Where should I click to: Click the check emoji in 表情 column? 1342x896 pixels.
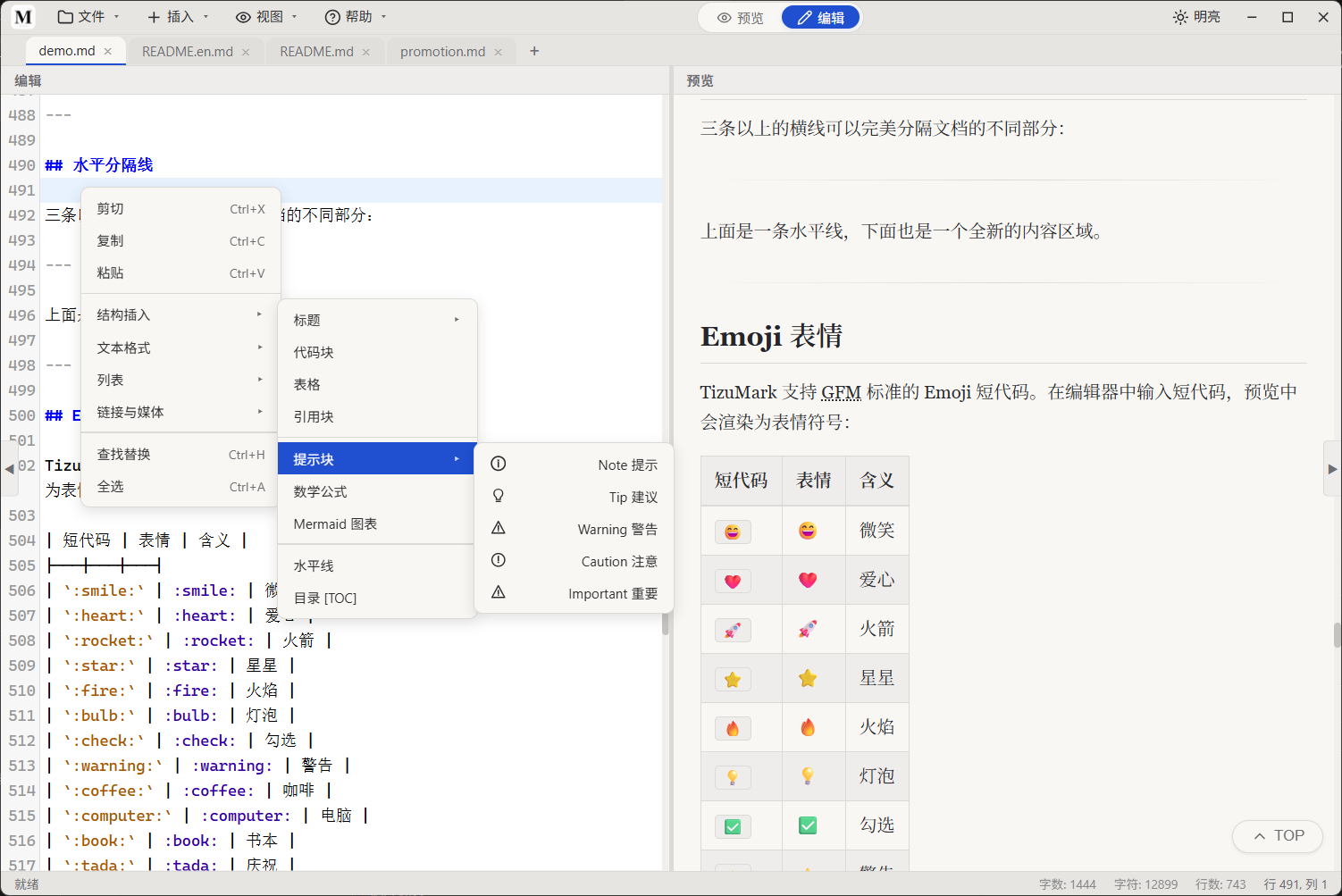click(x=808, y=825)
